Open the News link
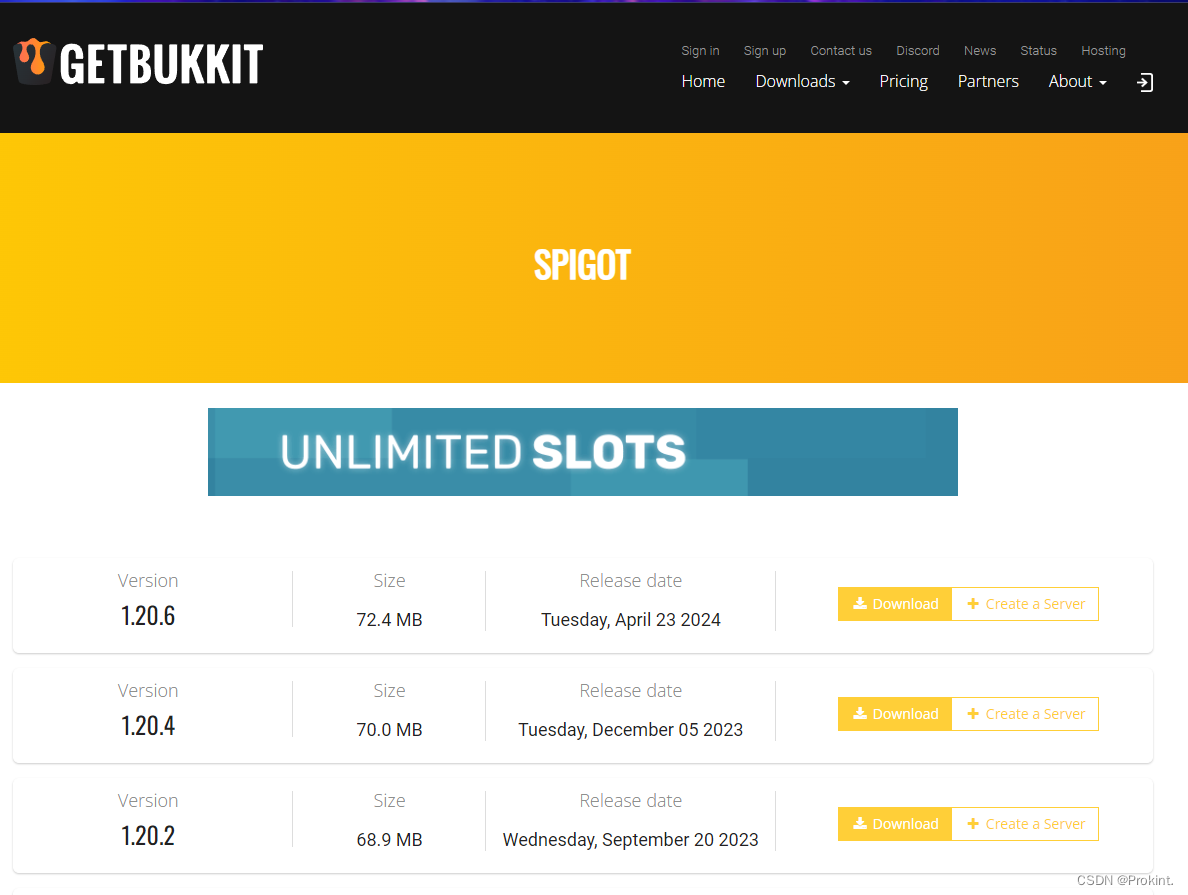The width and height of the screenshot is (1188, 895). tap(980, 51)
